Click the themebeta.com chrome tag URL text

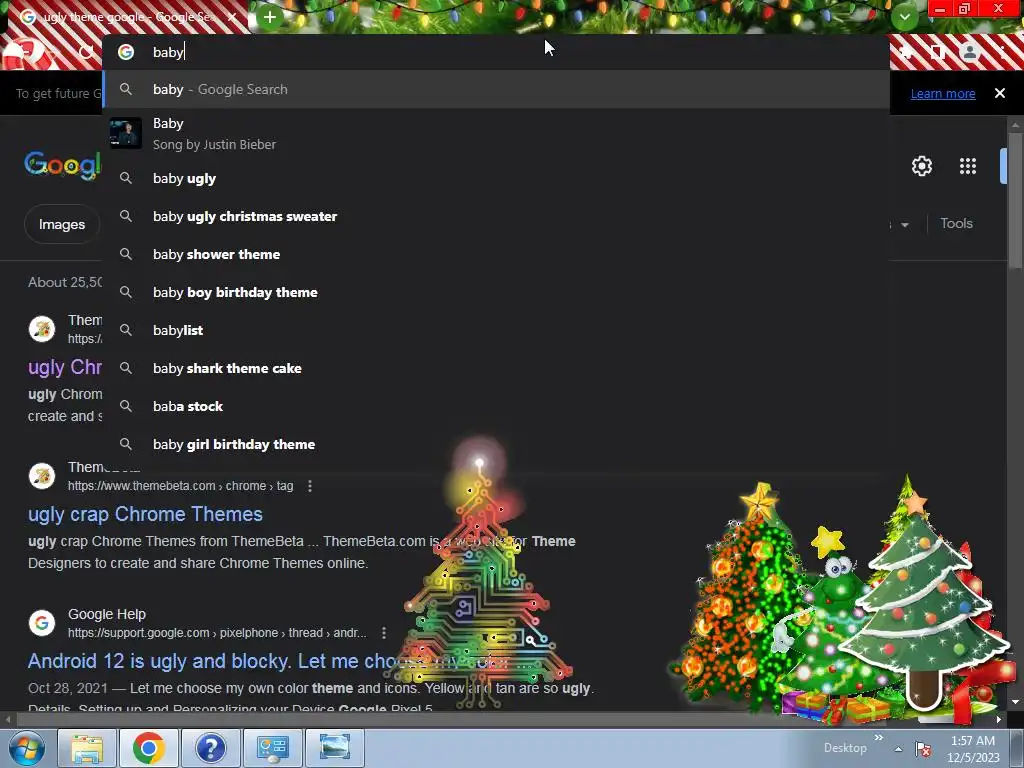pyautogui.click(x=180, y=486)
